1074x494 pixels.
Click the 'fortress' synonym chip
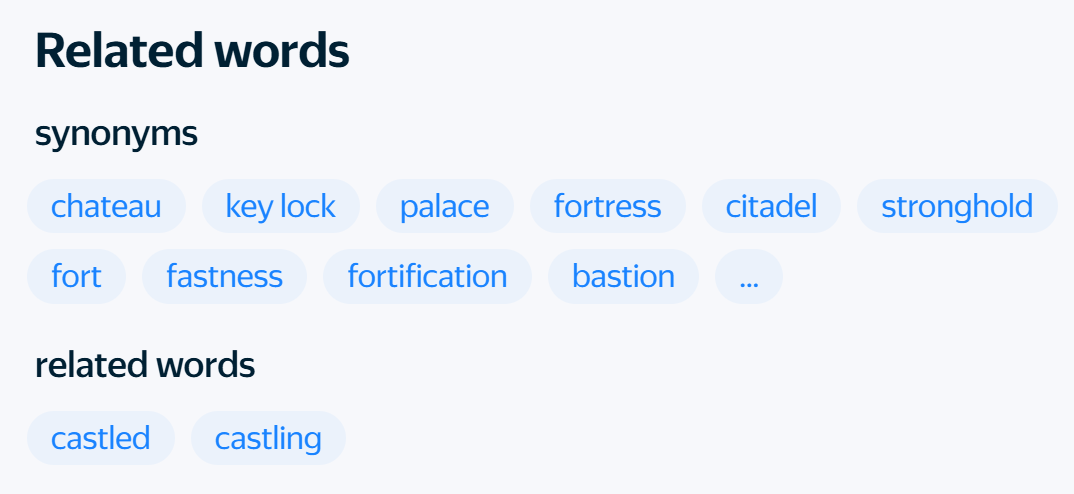coord(607,207)
